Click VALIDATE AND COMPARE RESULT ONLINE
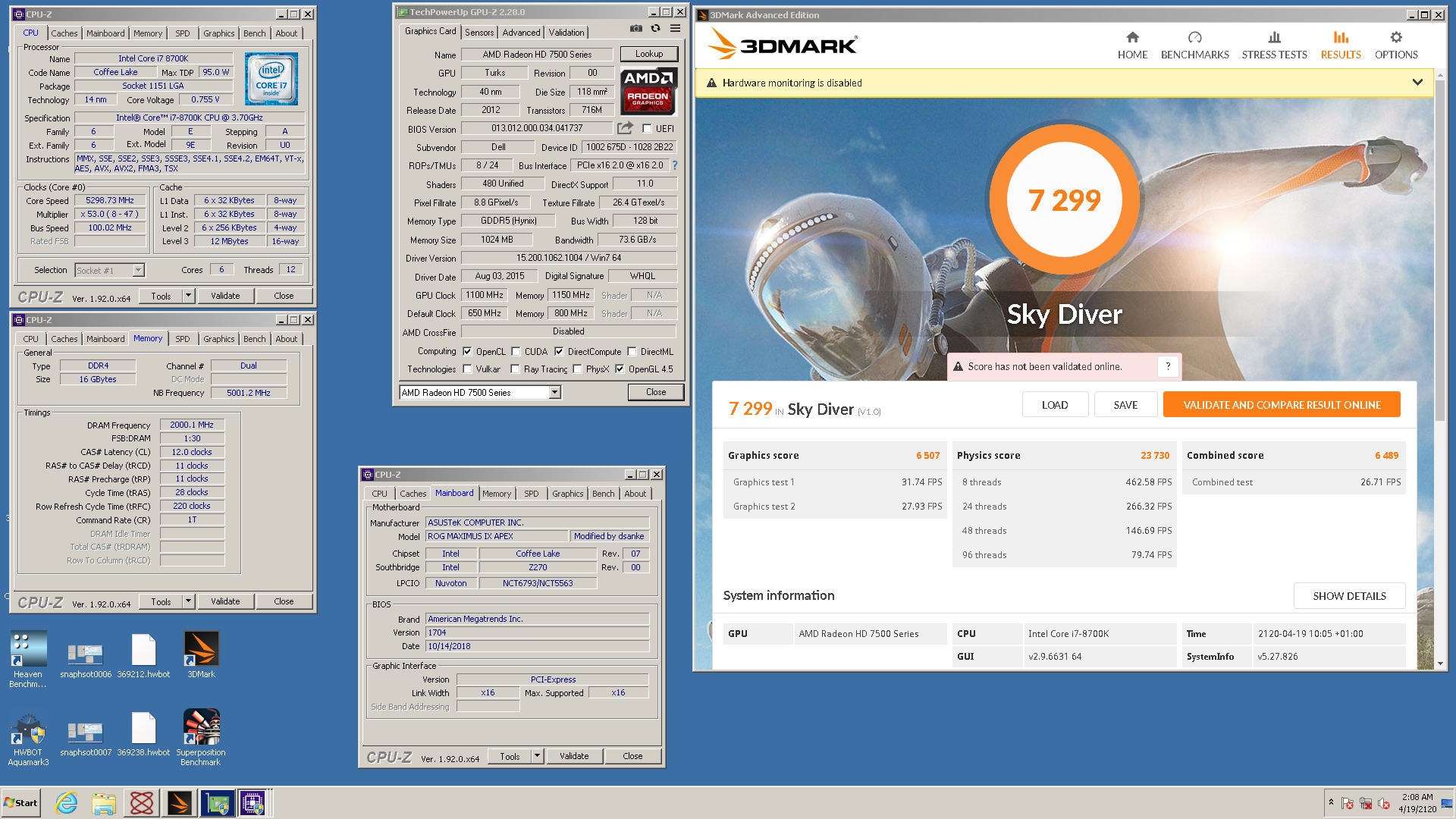This screenshot has width=1456, height=819. [x=1282, y=405]
